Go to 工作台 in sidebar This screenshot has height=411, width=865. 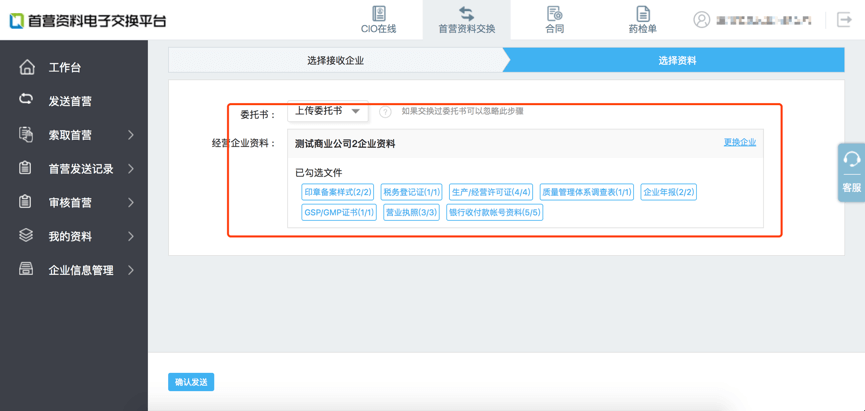pyautogui.click(x=65, y=68)
